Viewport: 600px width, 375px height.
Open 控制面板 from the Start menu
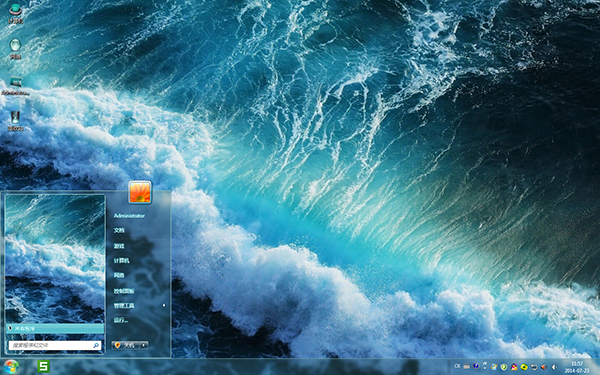pos(124,291)
